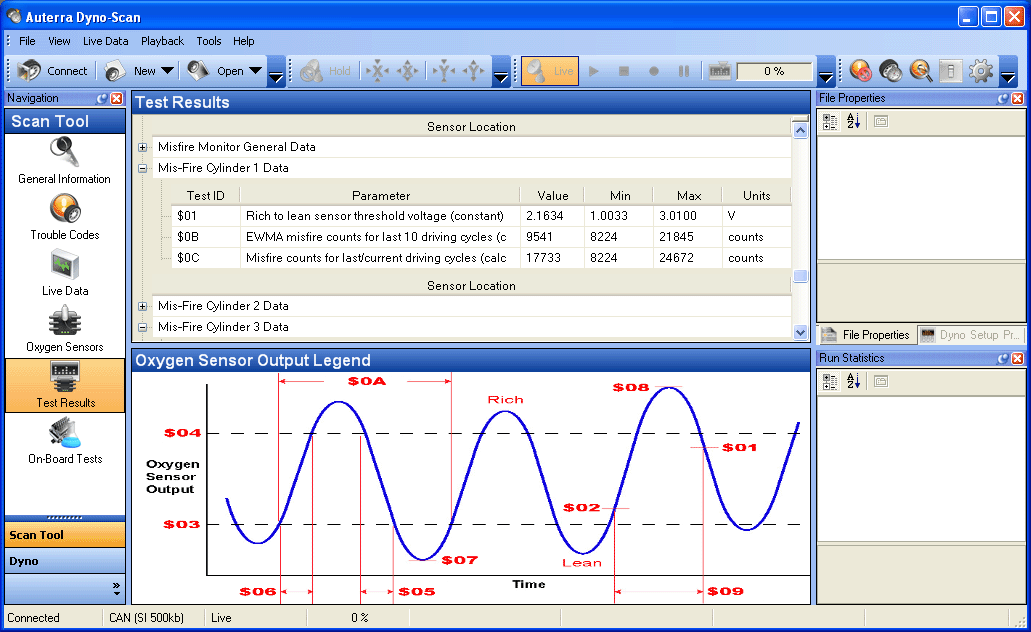This screenshot has width=1031, height=632.
Task: Click the Open file toolbar button
Action: 215,71
